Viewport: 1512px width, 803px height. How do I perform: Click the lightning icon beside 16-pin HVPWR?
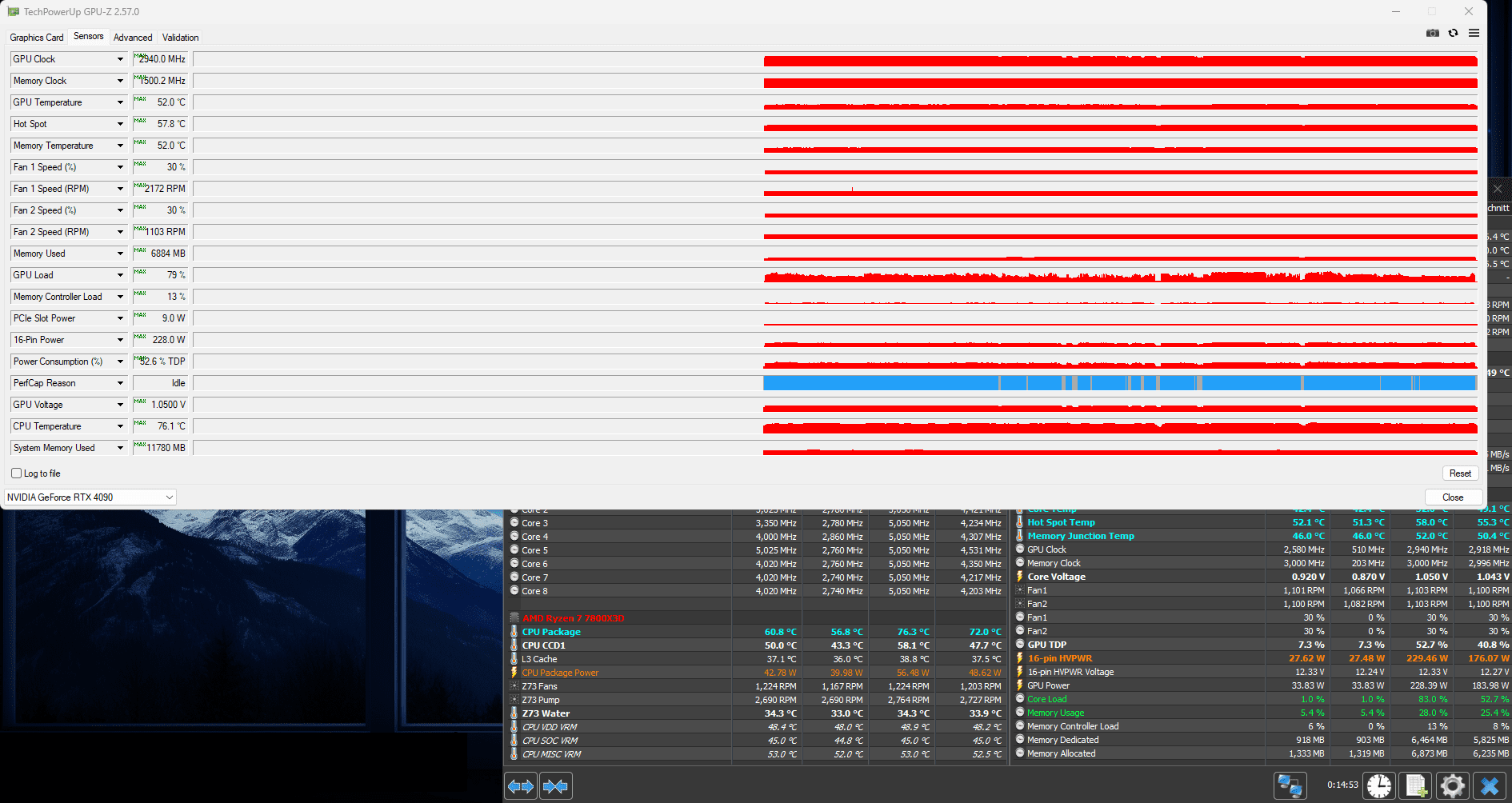click(1020, 658)
